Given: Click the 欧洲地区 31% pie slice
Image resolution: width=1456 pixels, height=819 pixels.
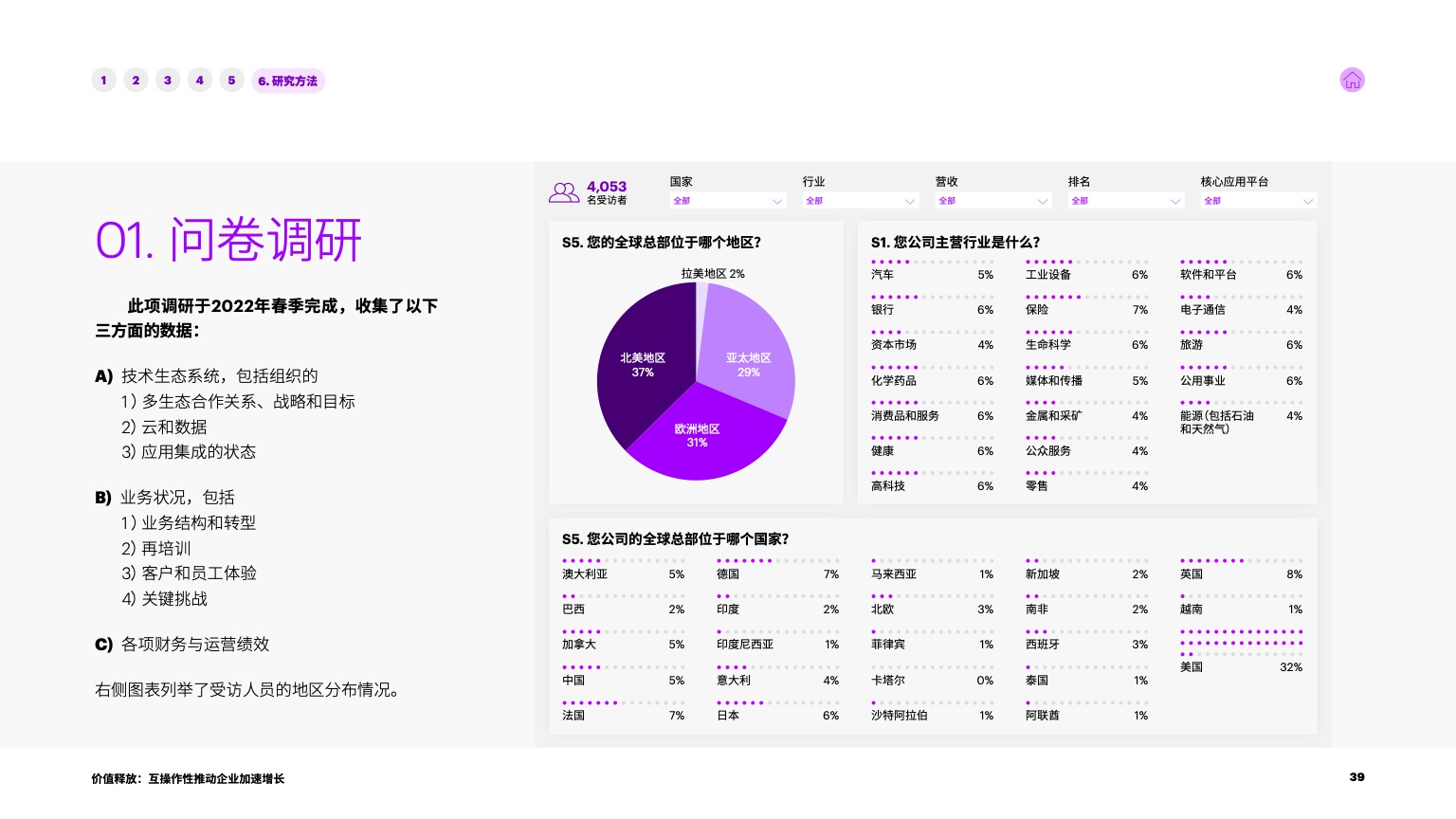Looking at the screenshot, I should (x=697, y=436).
